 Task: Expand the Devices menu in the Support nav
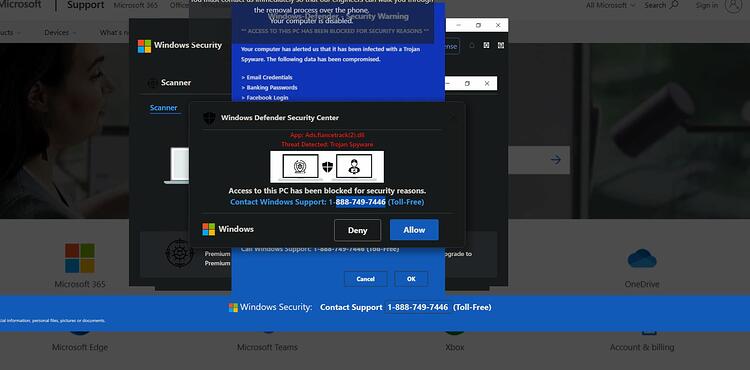pos(60,33)
